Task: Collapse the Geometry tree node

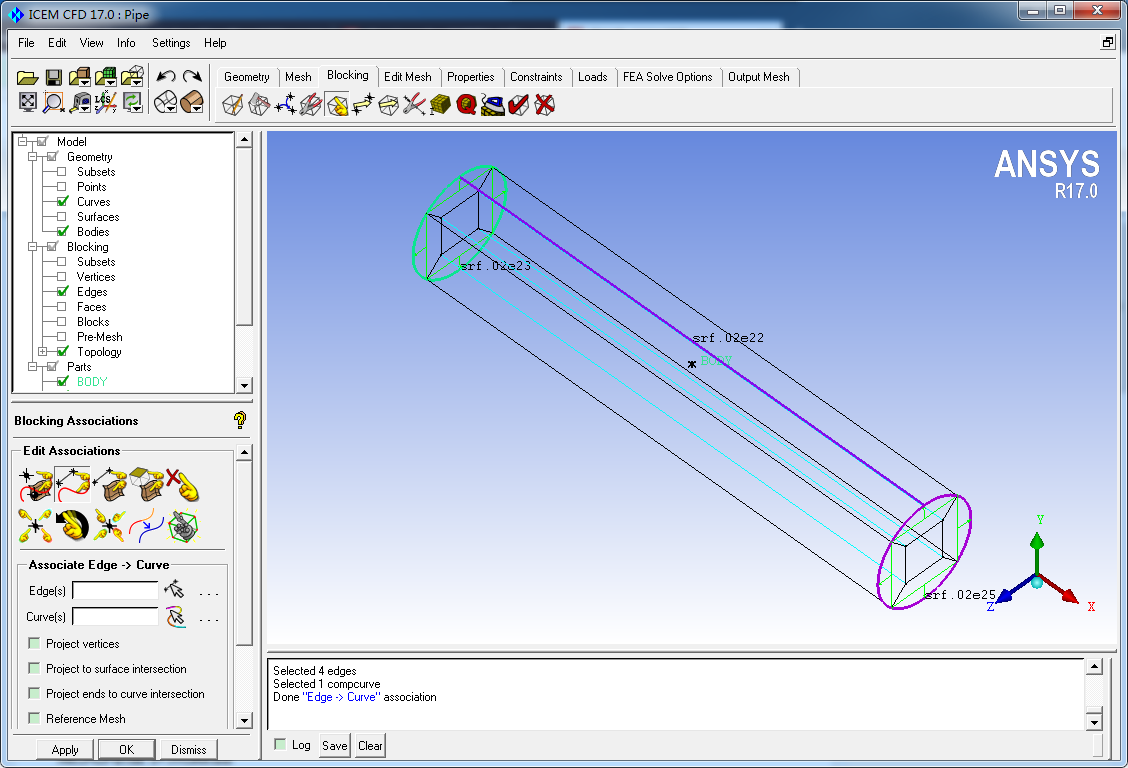Action: pos(32,156)
